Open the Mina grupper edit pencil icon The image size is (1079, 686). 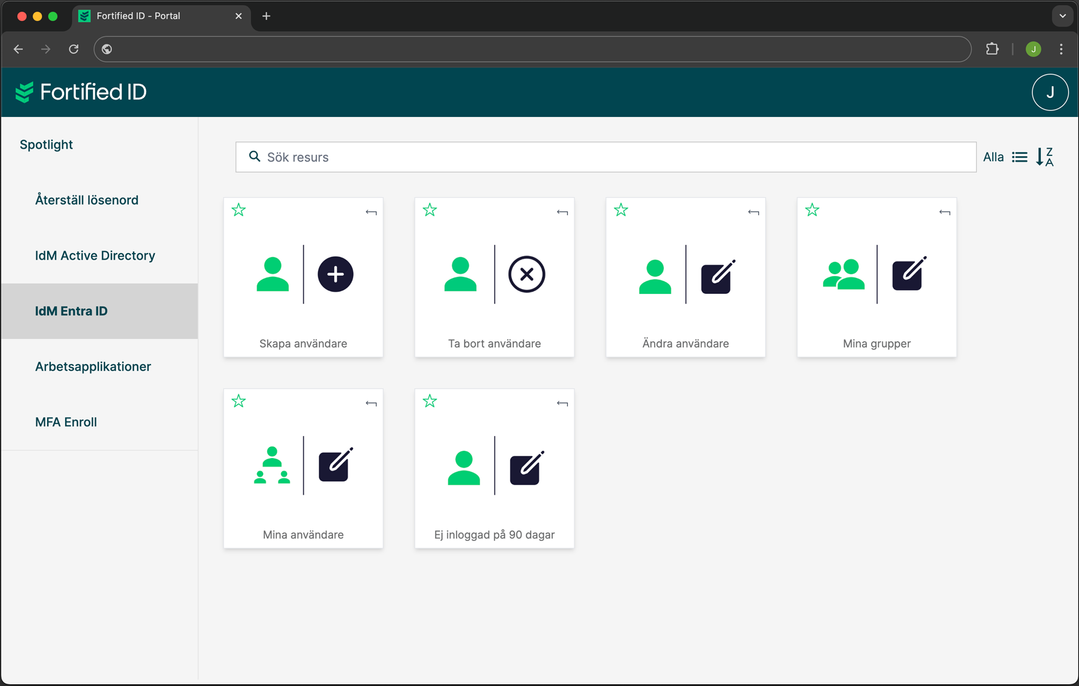point(910,272)
